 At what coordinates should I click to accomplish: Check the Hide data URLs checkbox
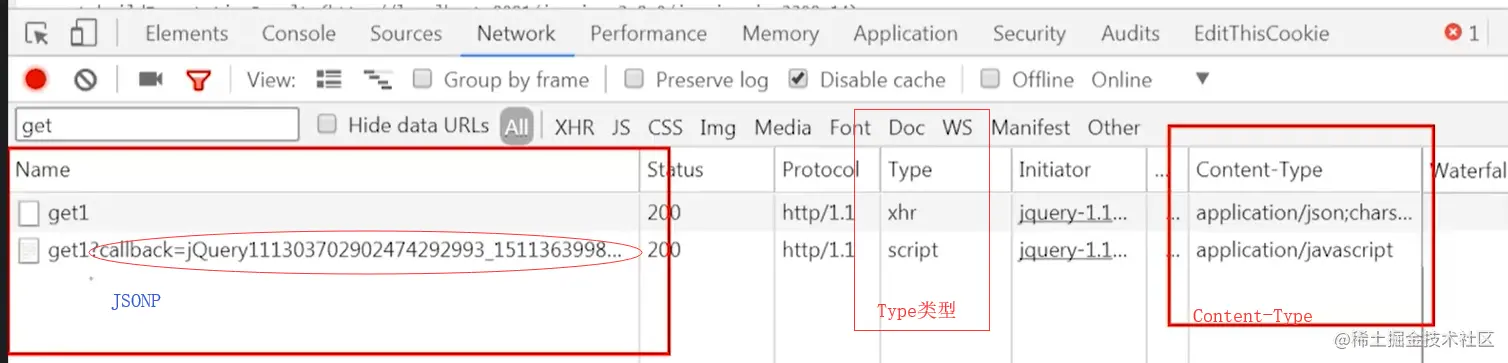pos(326,125)
